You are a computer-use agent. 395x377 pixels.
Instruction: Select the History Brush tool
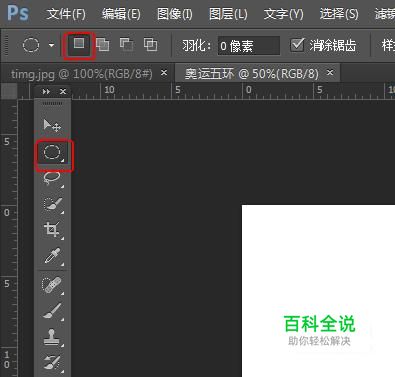[x=52, y=363]
